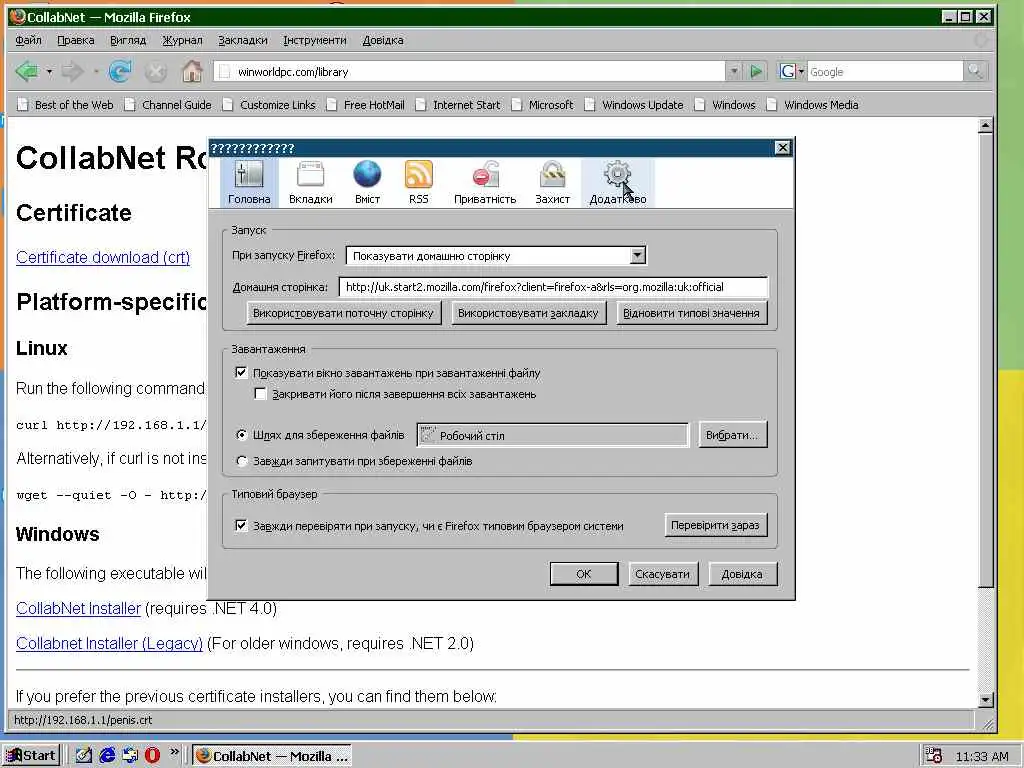
Task: Click the Google search box
Action: [x=885, y=71]
